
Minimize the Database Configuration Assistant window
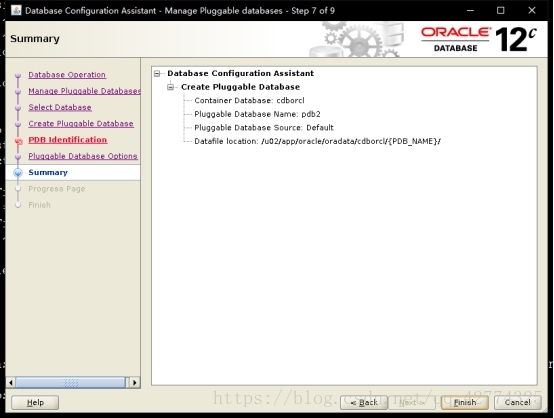[470, 11]
